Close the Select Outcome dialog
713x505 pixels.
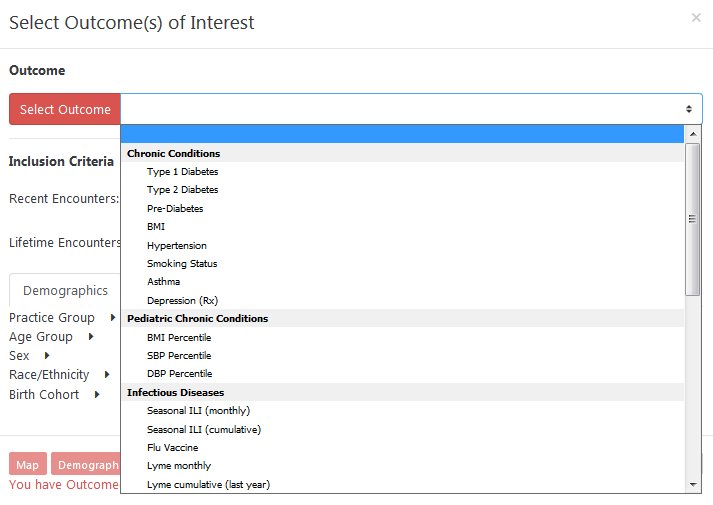click(696, 18)
